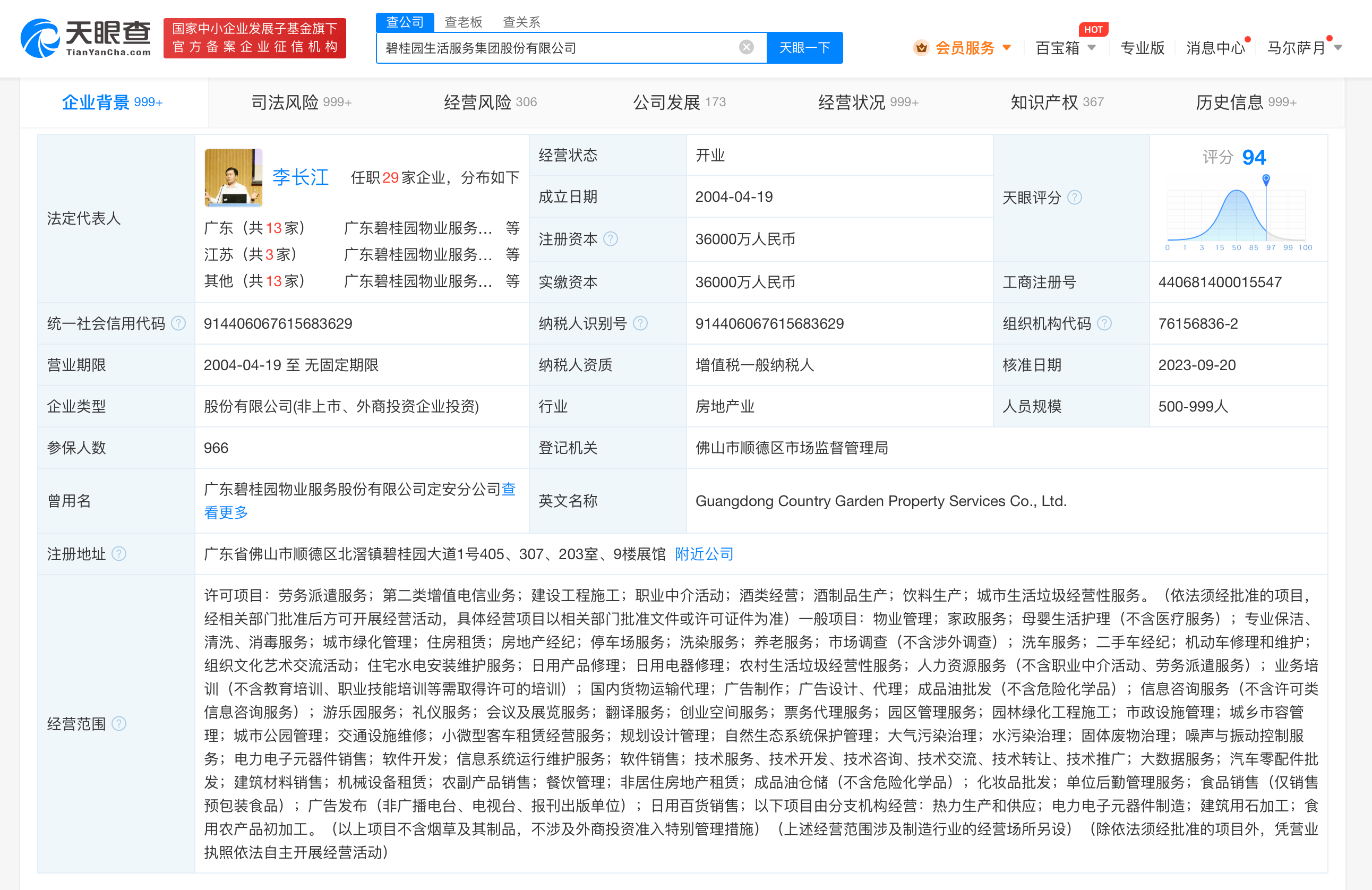The height and width of the screenshot is (890, 1372).
Task: Click the 天眼一下 search button
Action: click(x=804, y=47)
